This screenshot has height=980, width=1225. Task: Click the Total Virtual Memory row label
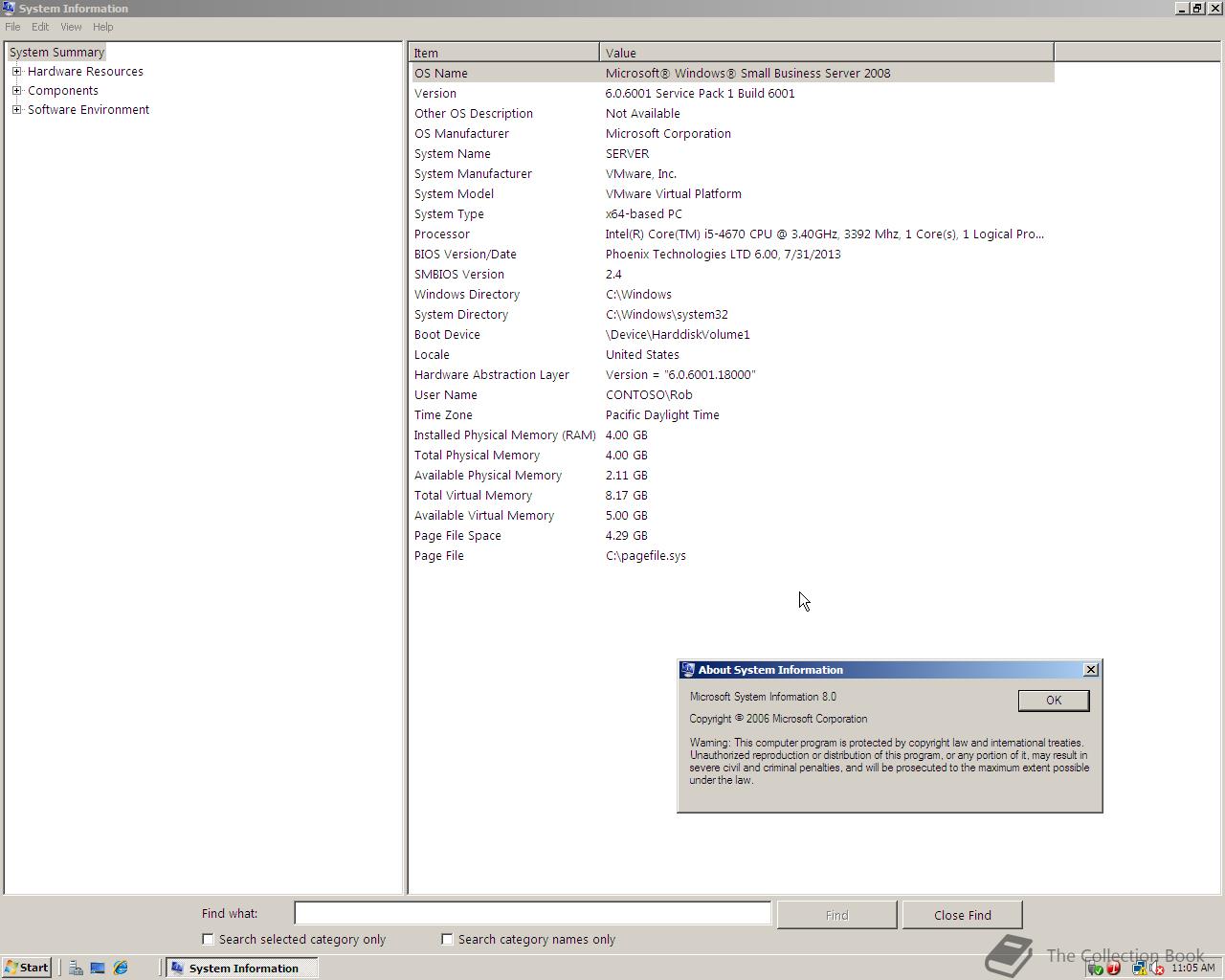coord(473,495)
